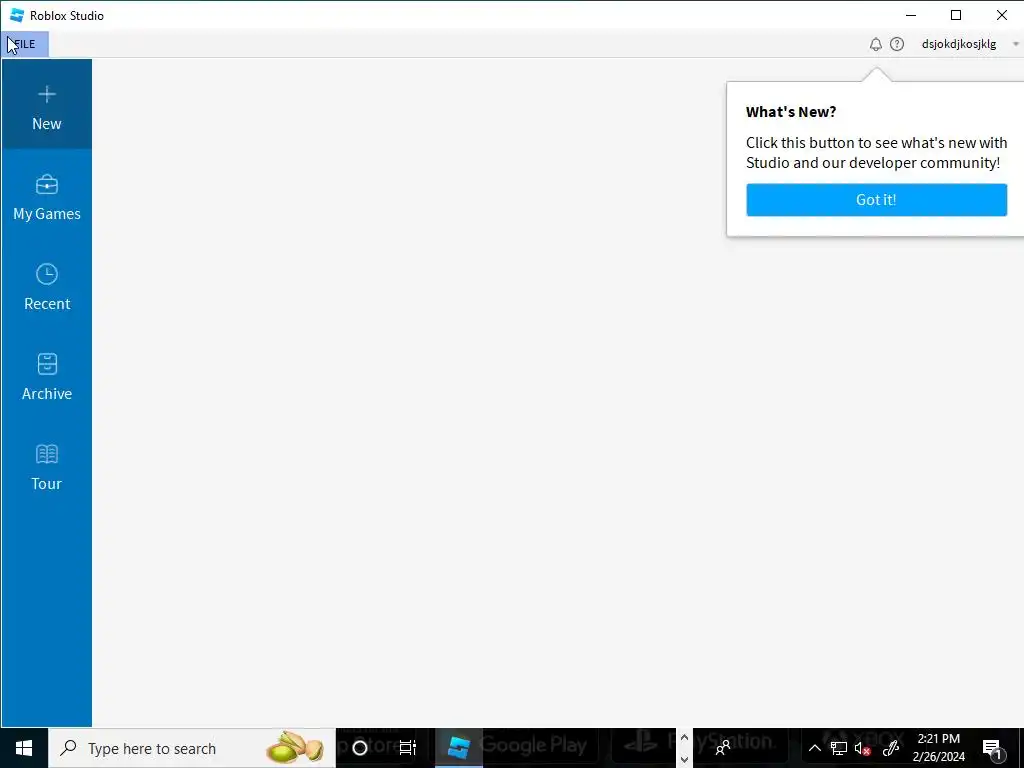Click the dsjokdjkosjklg account name

pos(959,44)
